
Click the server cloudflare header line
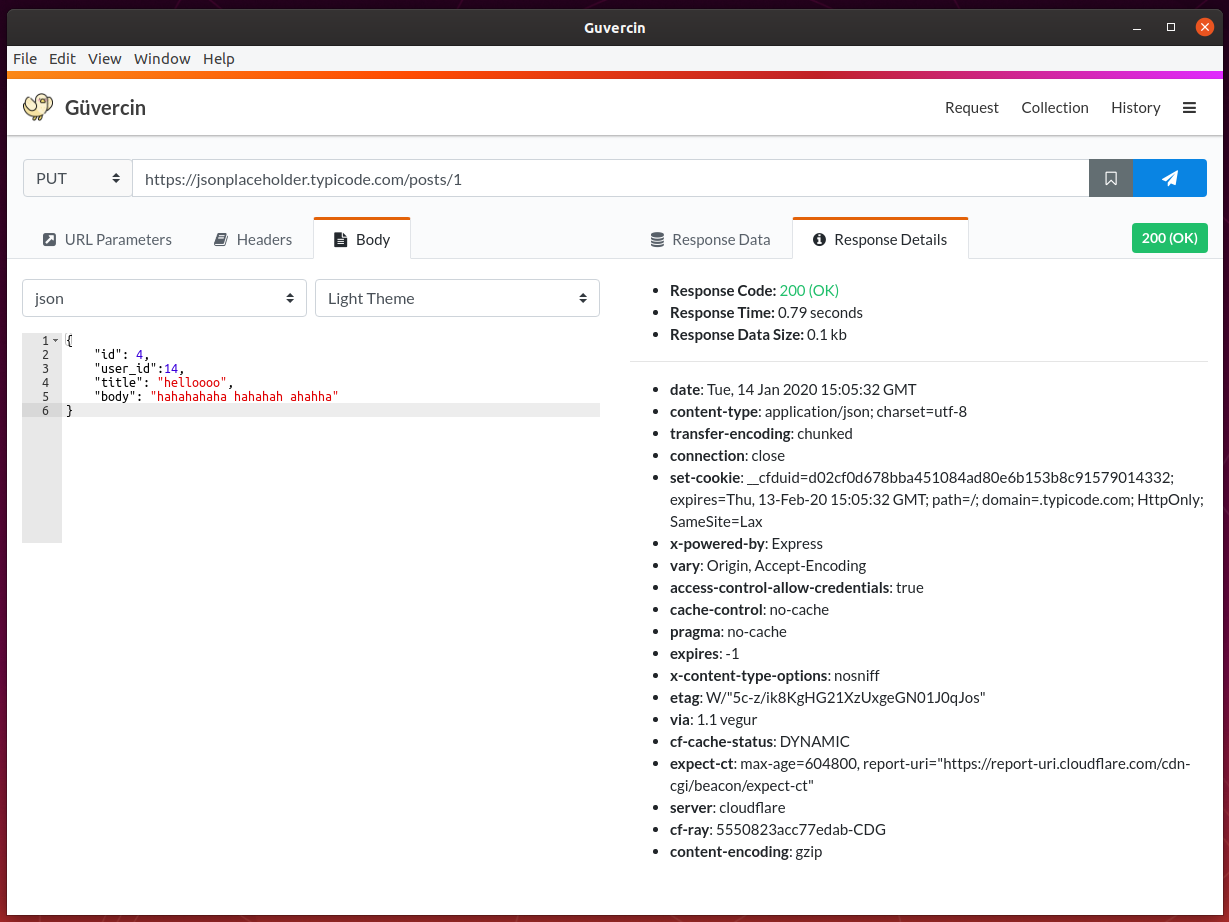[727, 807]
